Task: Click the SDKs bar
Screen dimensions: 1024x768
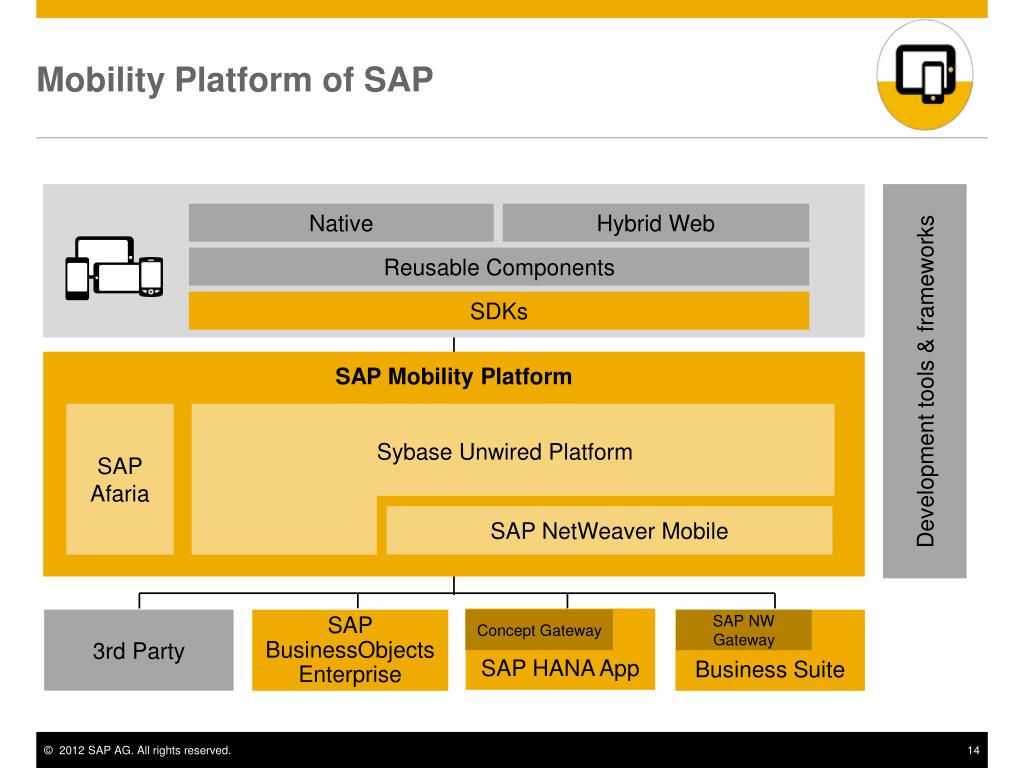Action: (x=499, y=311)
